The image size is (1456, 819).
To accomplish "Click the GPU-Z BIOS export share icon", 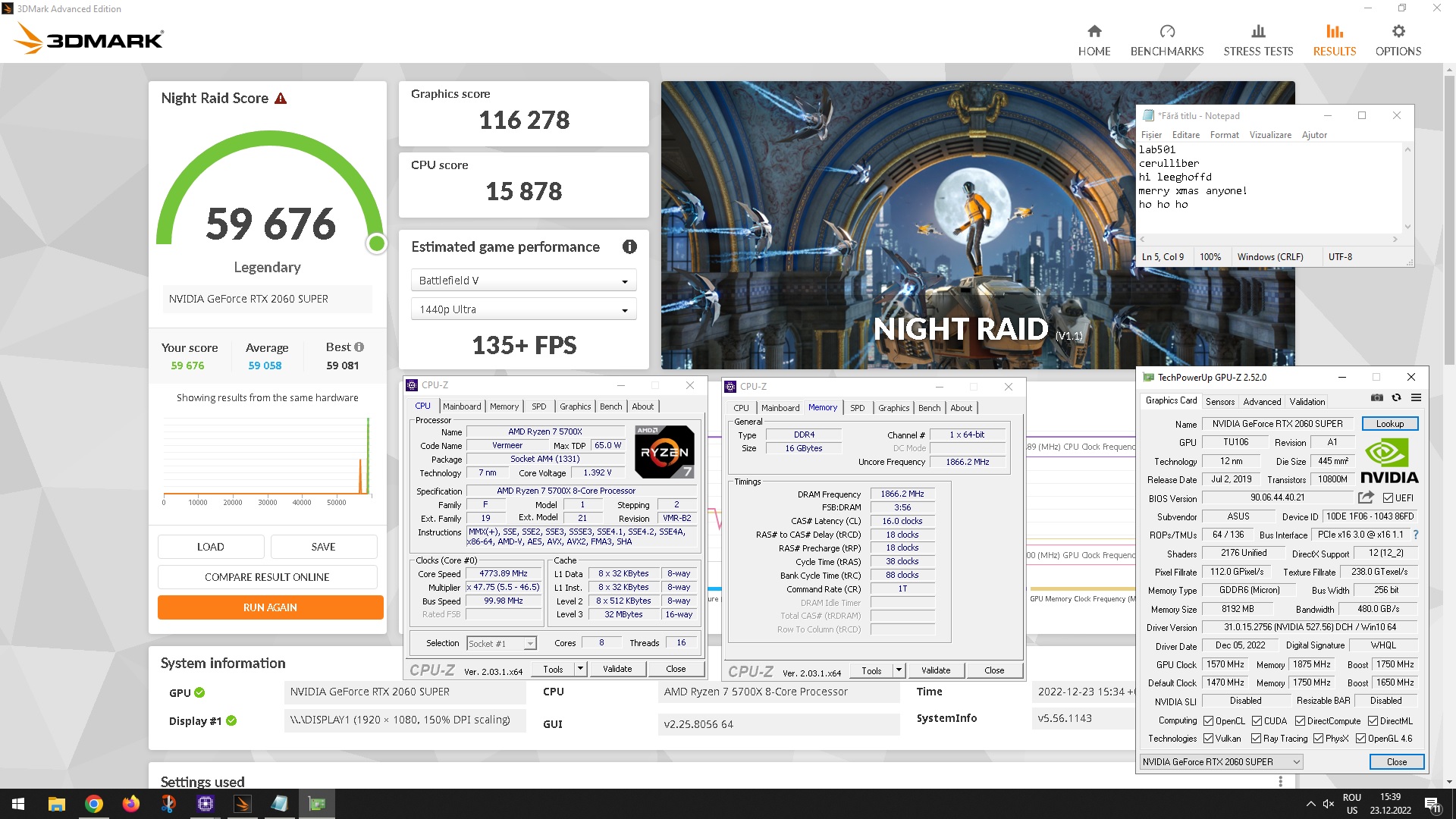I will pyautogui.click(x=1366, y=497).
